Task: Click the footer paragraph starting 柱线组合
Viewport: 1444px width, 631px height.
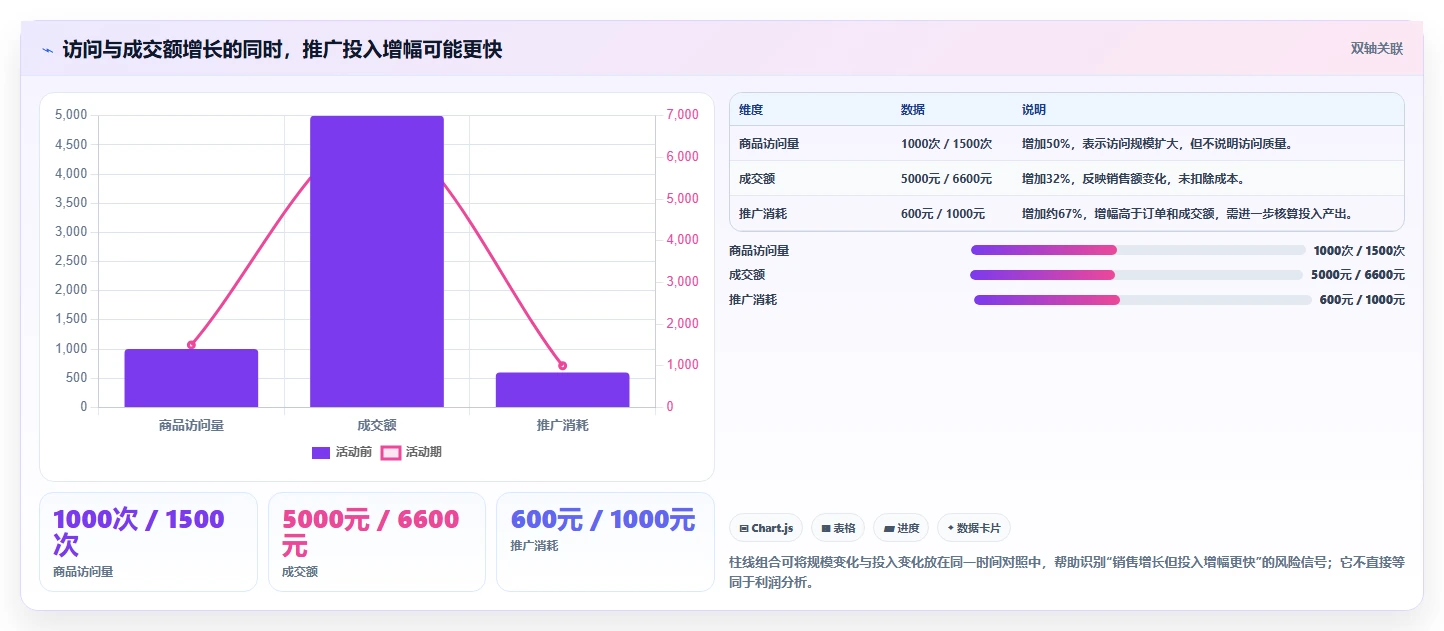Action: [x=1067, y=573]
